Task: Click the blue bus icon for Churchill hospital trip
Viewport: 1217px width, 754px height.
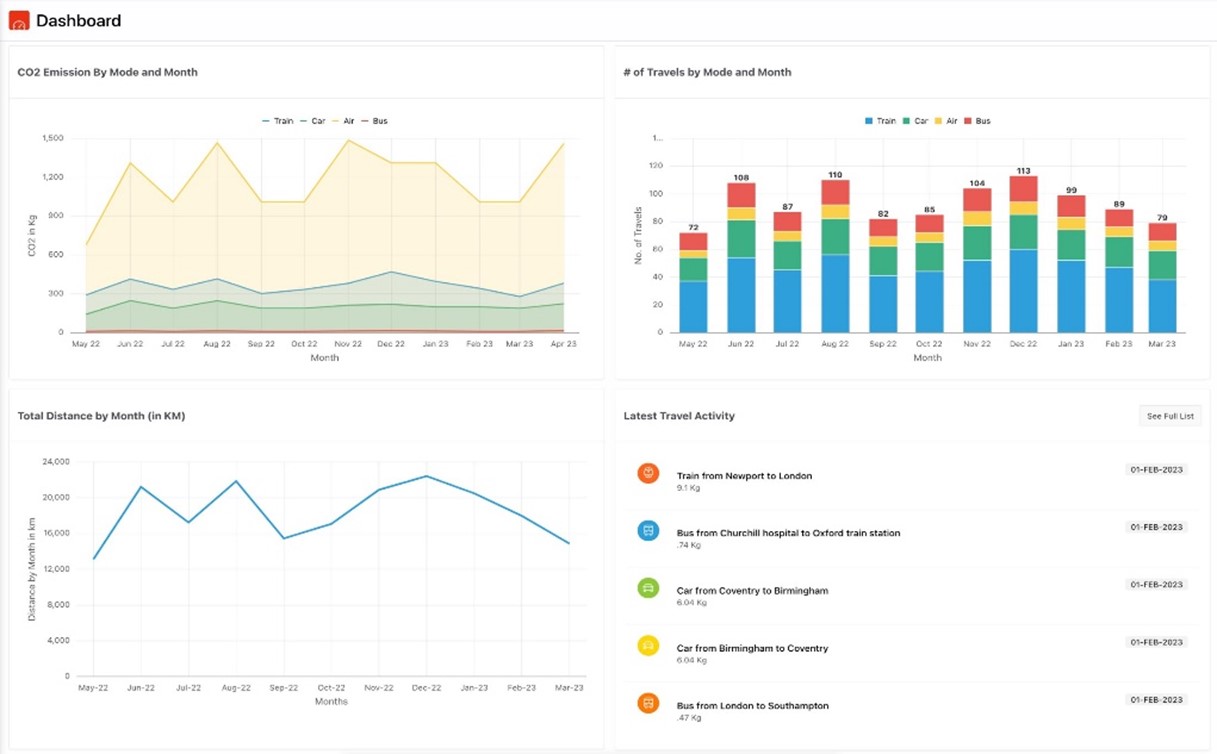Action: tap(648, 530)
